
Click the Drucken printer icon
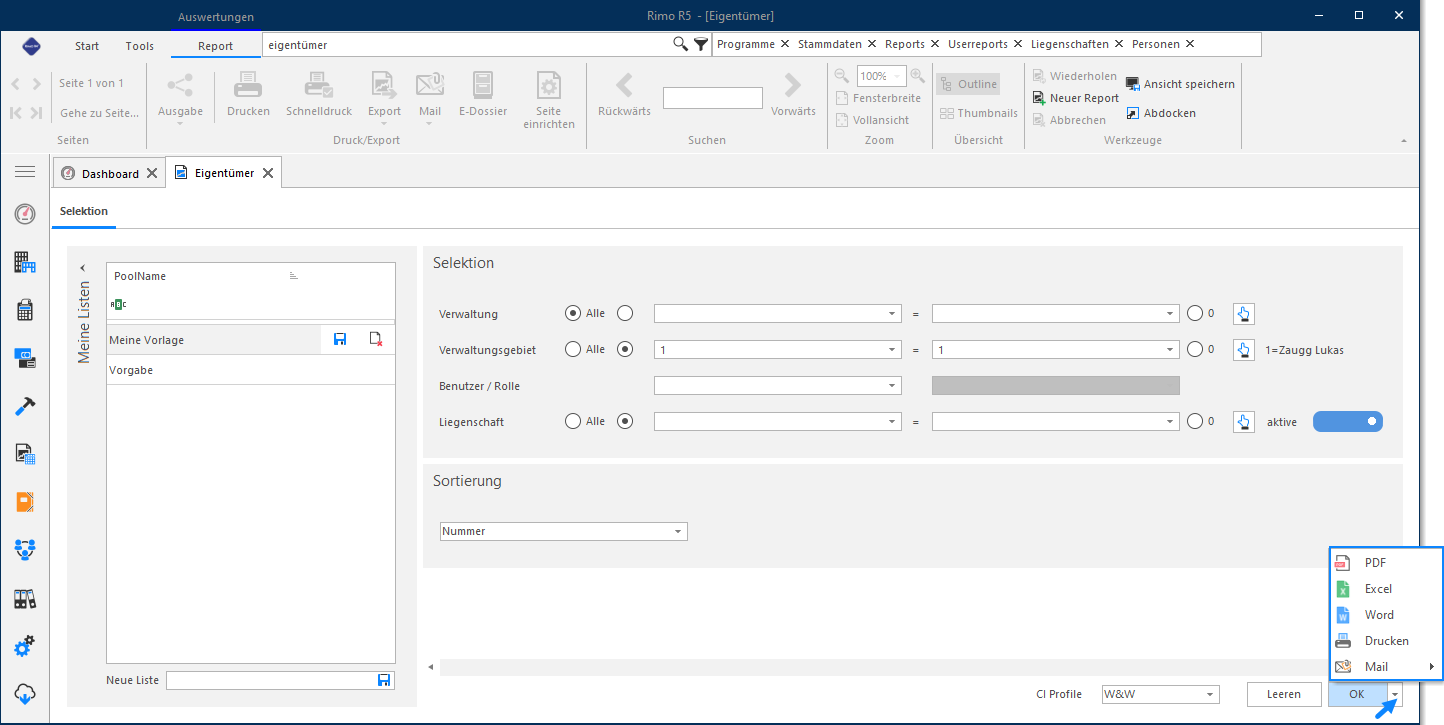tap(248, 85)
